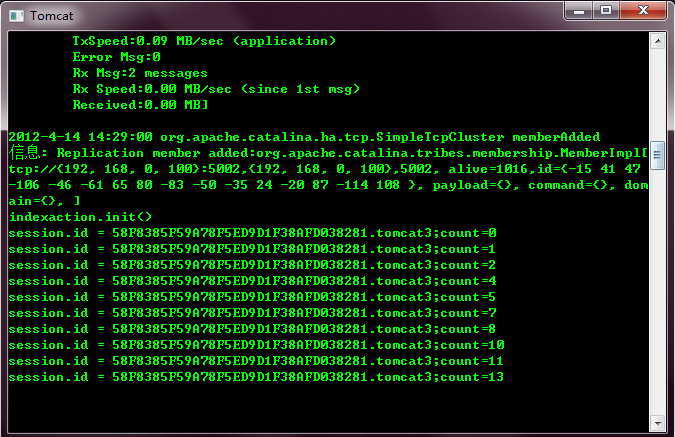Click scrollbar track below the thumb
This screenshot has width=675, height=437.
[657, 293]
